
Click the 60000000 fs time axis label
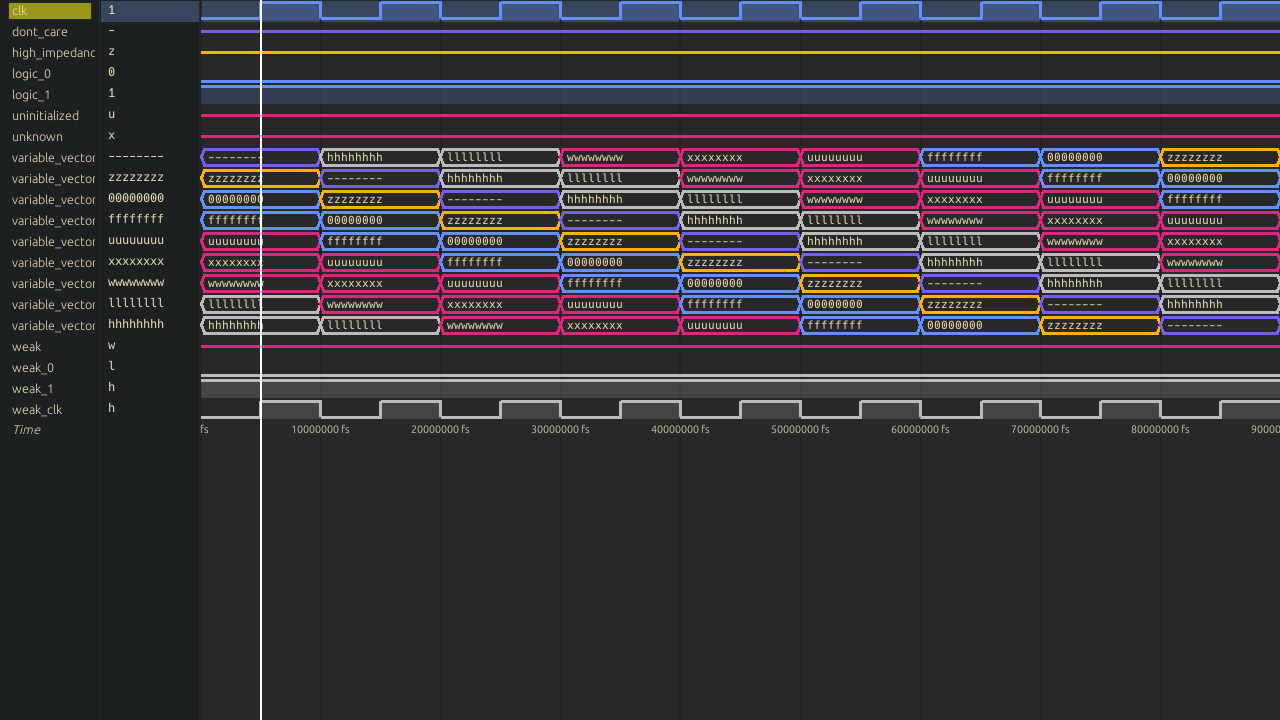click(x=920, y=430)
